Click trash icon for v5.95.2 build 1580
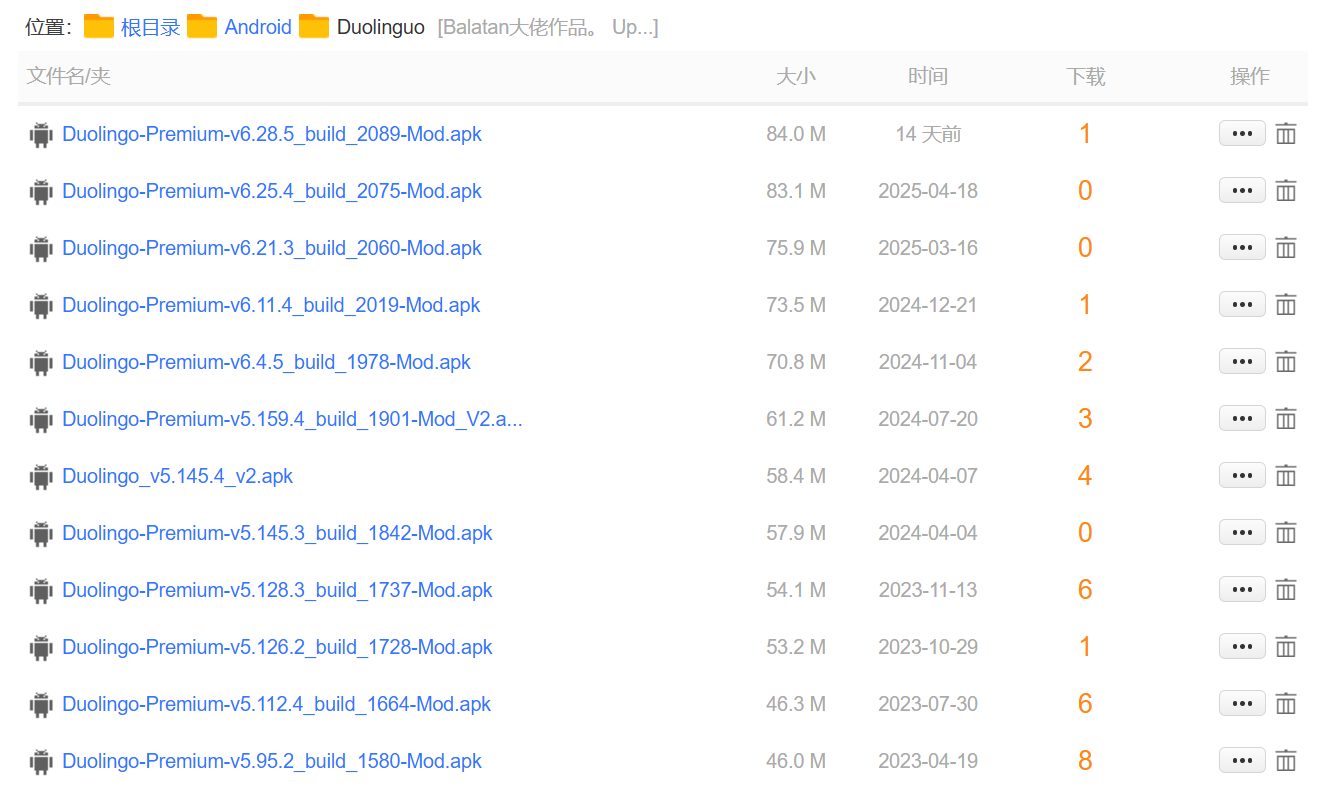1344x786 pixels. click(1286, 760)
